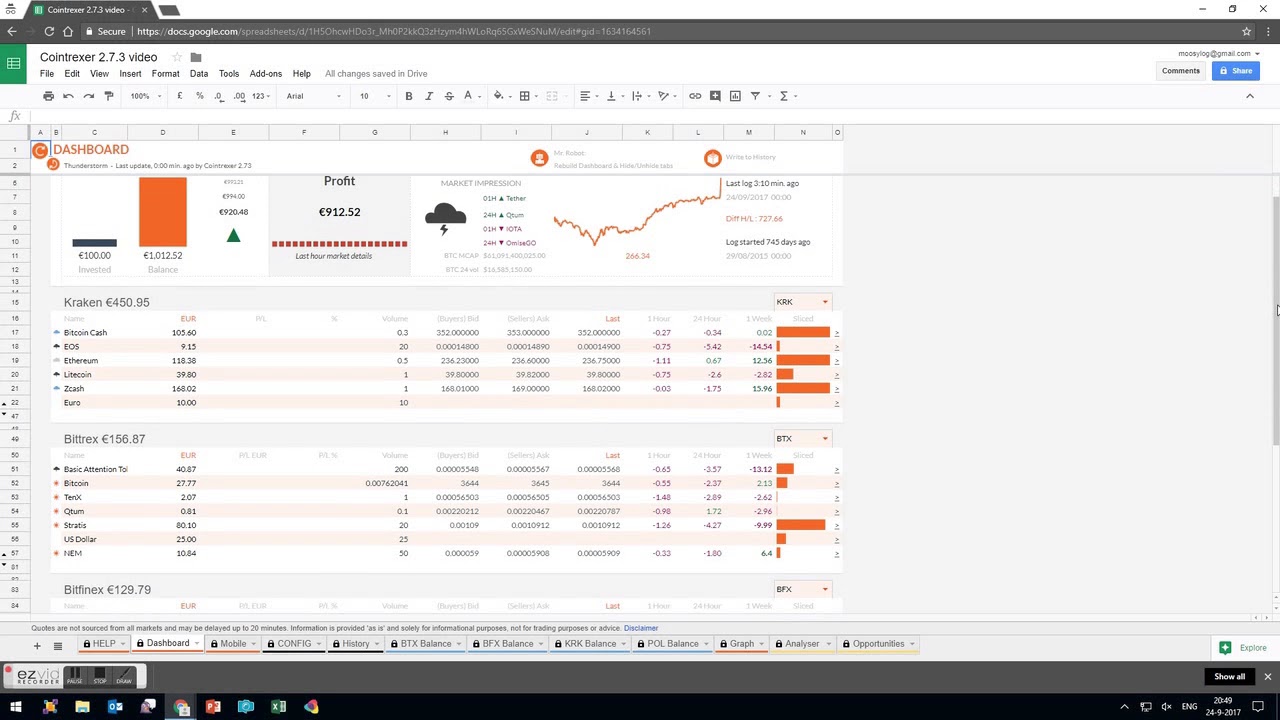Image resolution: width=1280 pixels, height=720 pixels.
Task: Open the Windows Start menu
Action: (x=16, y=707)
